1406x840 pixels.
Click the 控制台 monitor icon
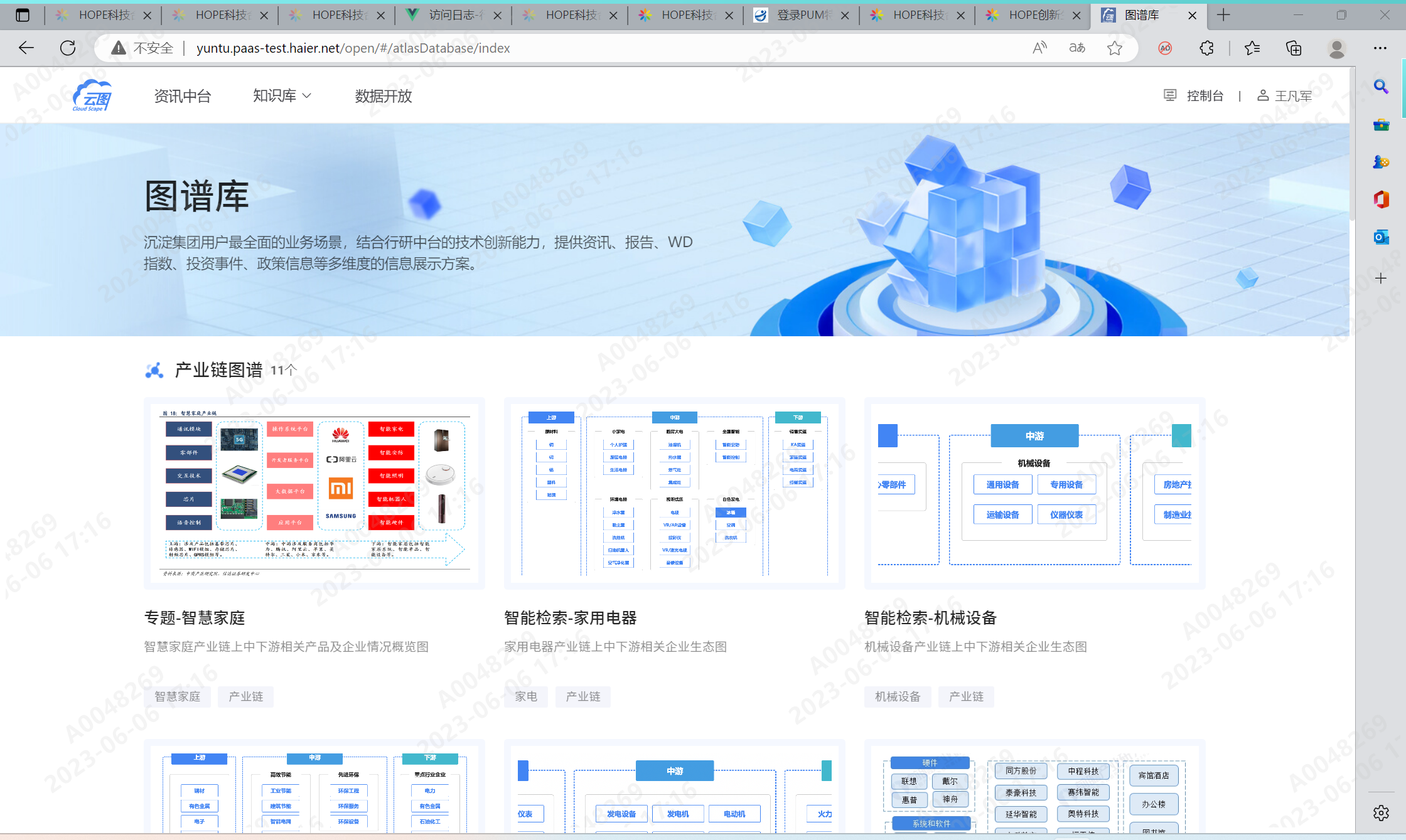(1170, 95)
